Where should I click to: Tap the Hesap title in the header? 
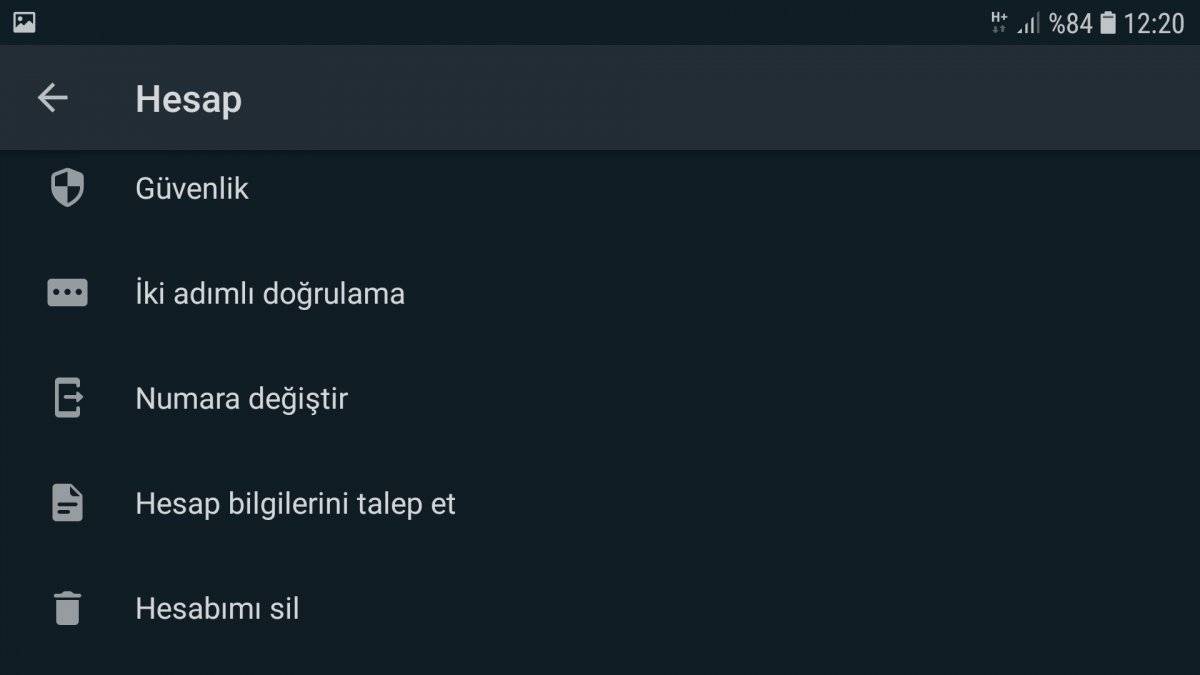tap(188, 98)
